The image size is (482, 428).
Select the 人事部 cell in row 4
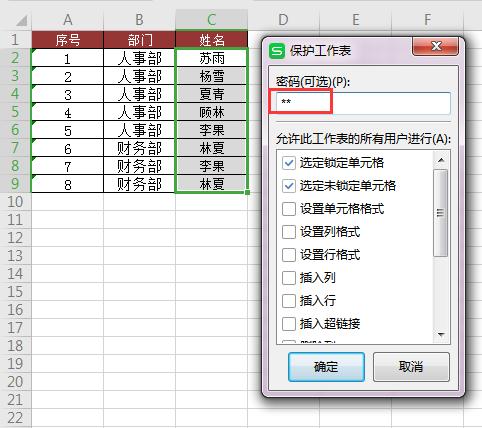click(139, 94)
